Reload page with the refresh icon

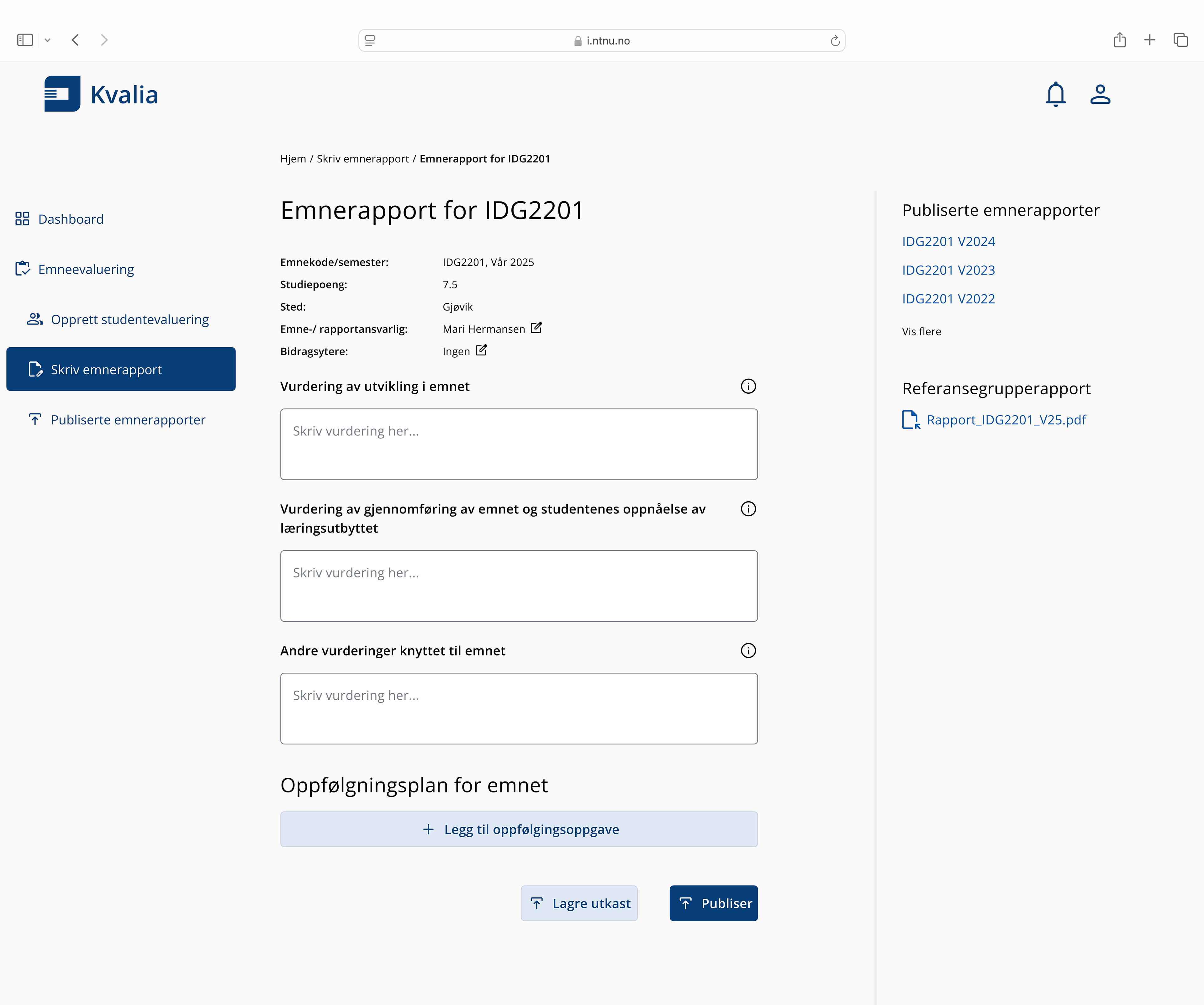pyautogui.click(x=835, y=41)
